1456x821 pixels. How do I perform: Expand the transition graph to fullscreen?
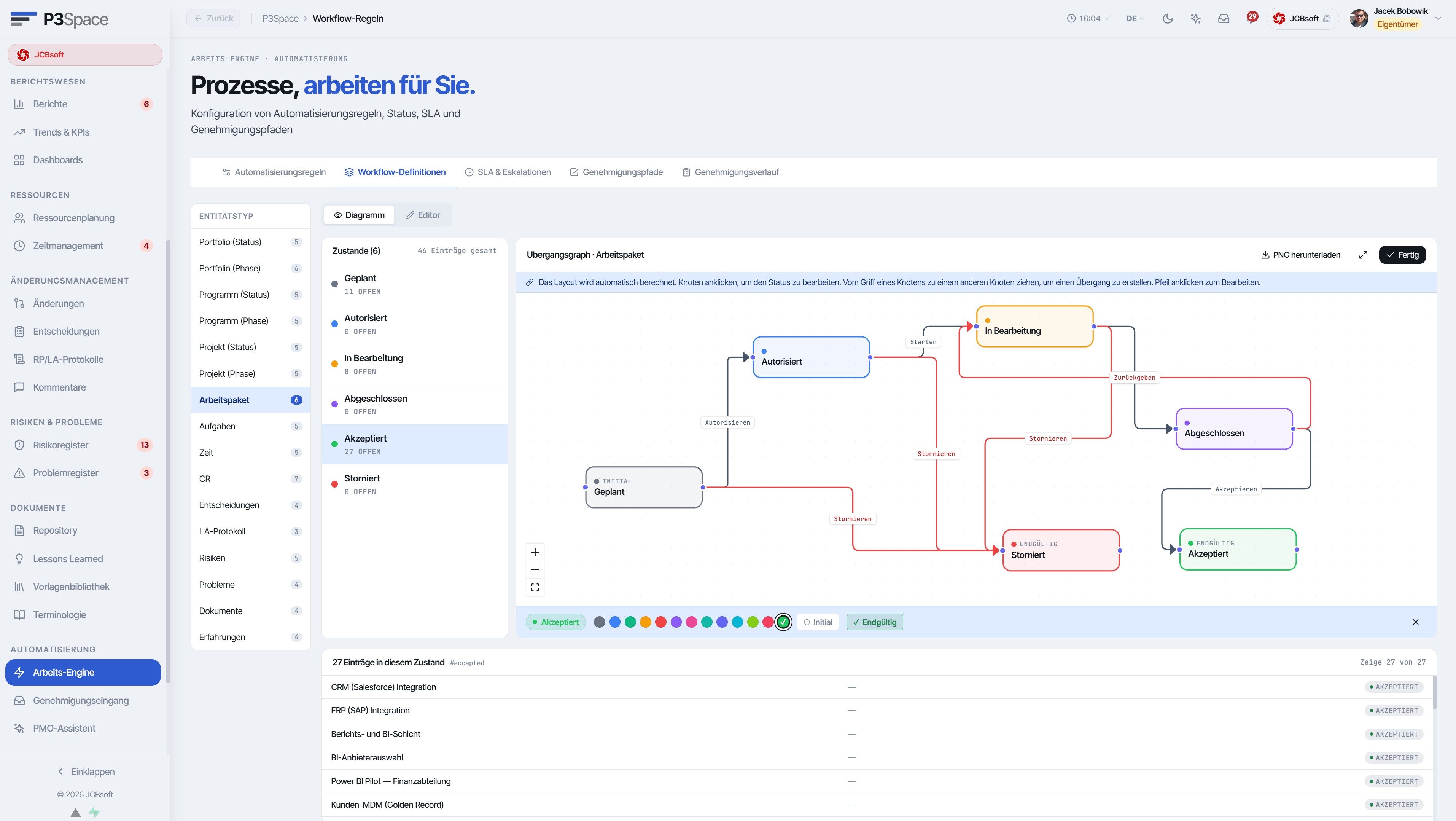[1363, 255]
